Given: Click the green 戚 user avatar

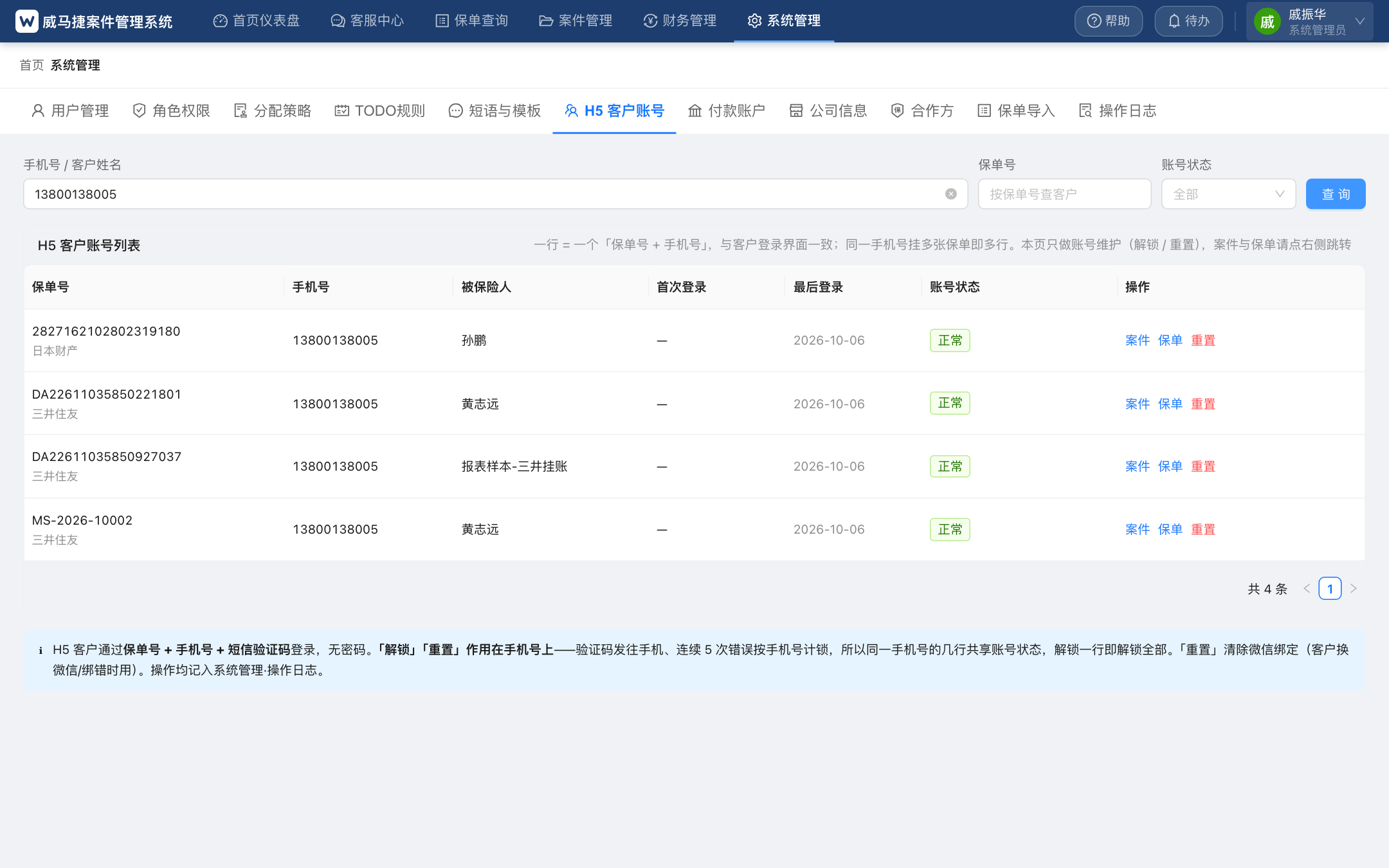Looking at the screenshot, I should click(x=1267, y=22).
